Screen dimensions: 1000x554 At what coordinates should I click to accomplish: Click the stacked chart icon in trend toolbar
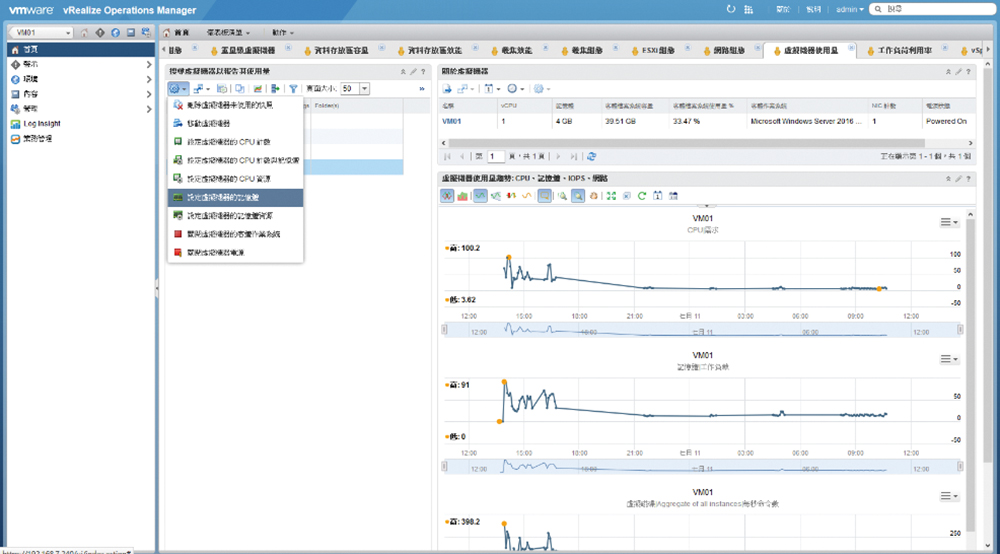click(463, 196)
